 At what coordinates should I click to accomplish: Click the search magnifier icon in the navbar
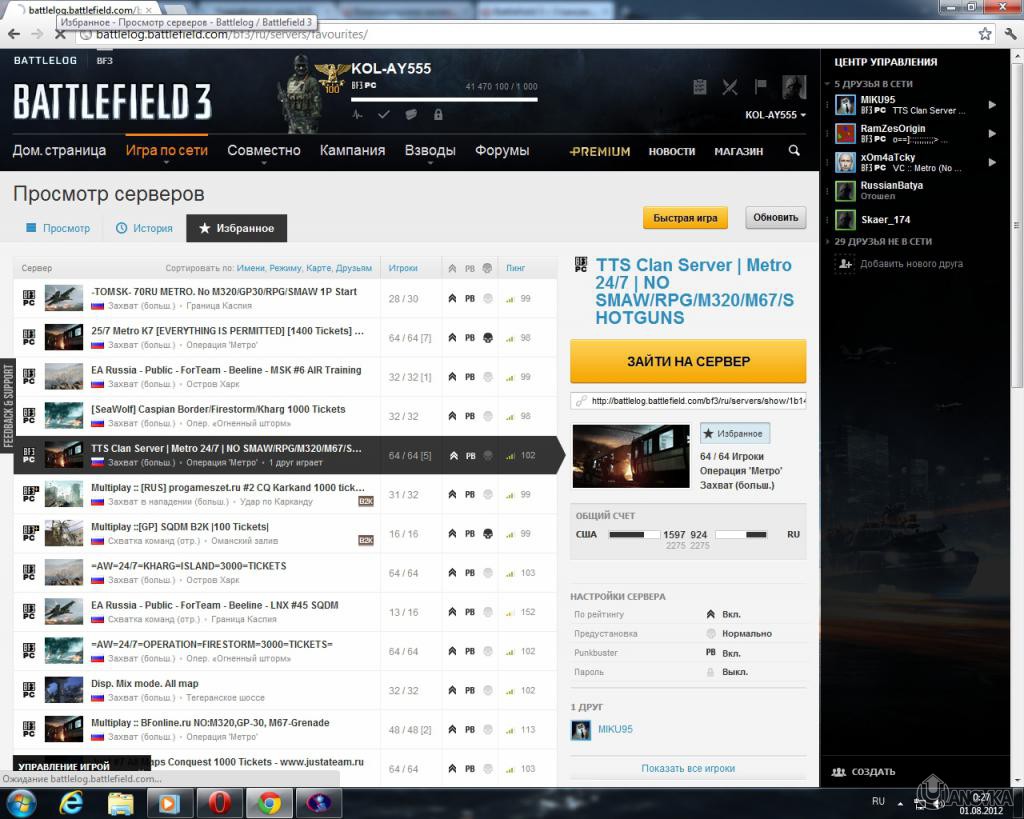[x=794, y=151]
